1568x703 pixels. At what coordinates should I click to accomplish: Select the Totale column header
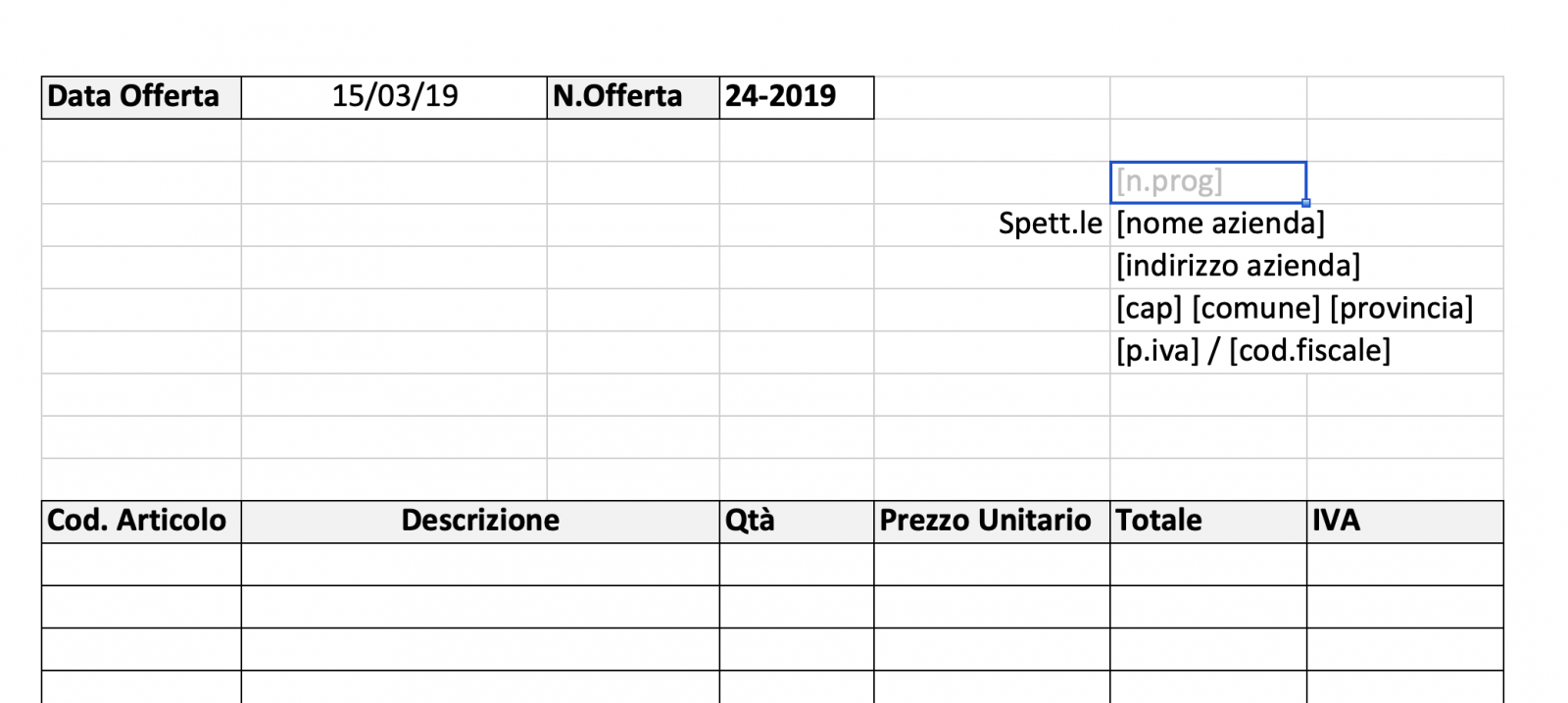coord(1160,521)
